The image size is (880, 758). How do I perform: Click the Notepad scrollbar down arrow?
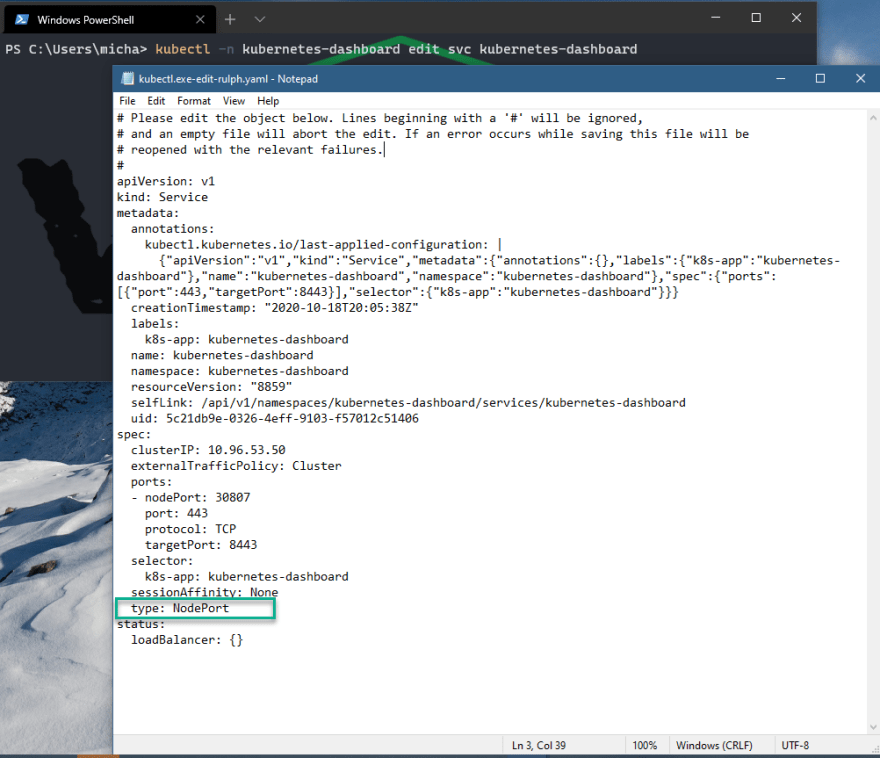click(x=873, y=727)
